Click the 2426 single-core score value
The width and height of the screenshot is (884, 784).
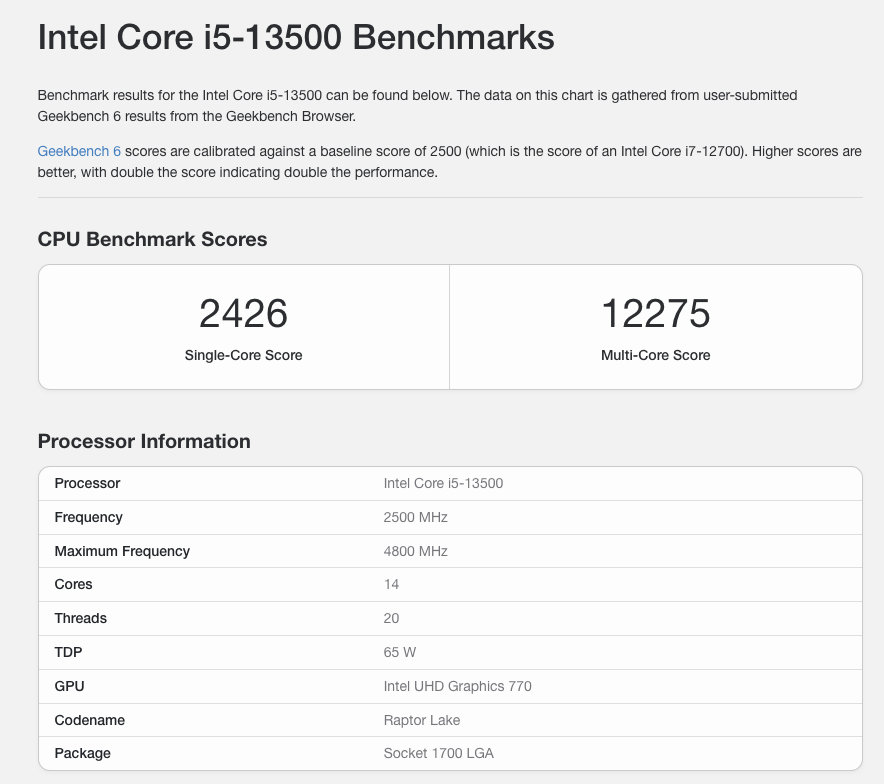pyautogui.click(x=244, y=313)
